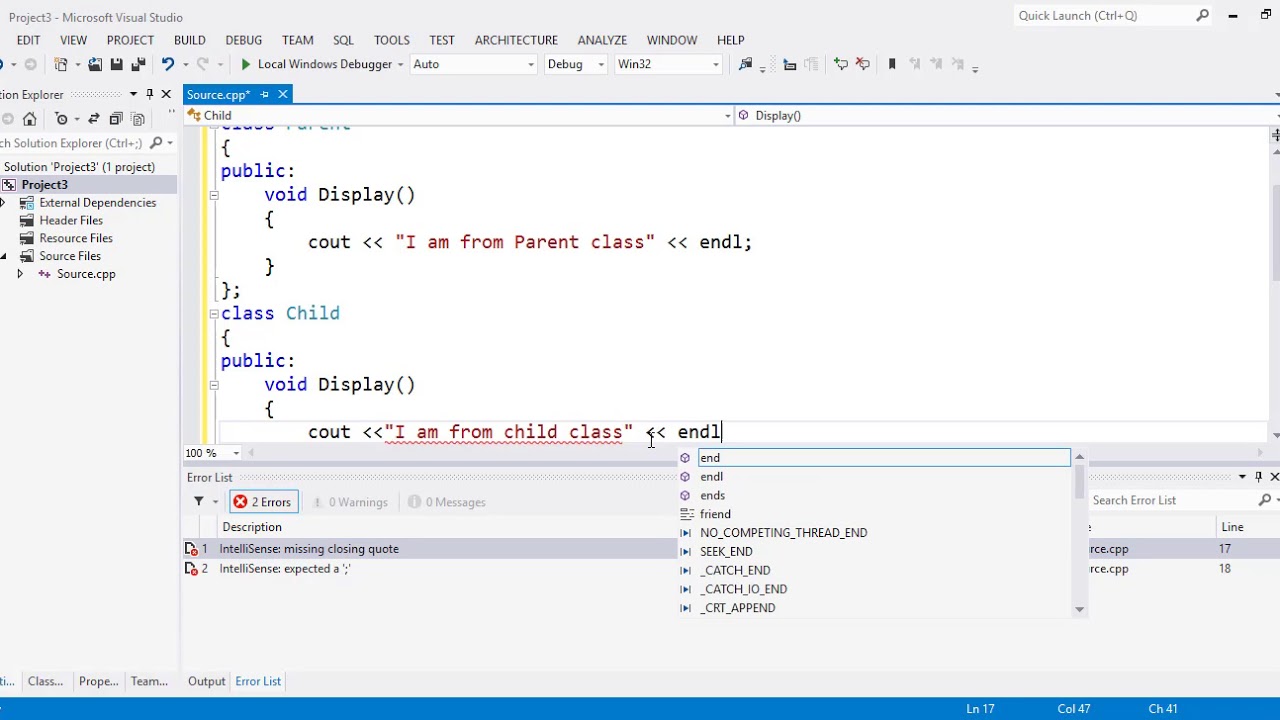1280x720 pixels.
Task: Click the Error List filter funnel icon
Action: pos(198,501)
